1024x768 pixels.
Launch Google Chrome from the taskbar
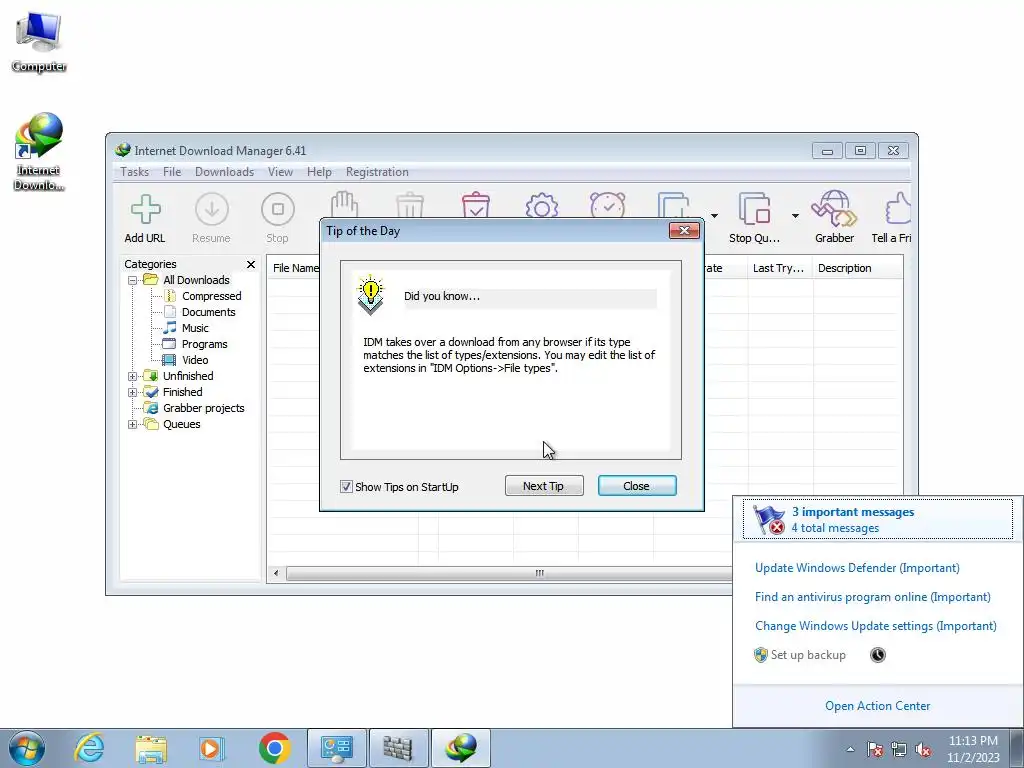pyautogui.click(x=274, y=748)
